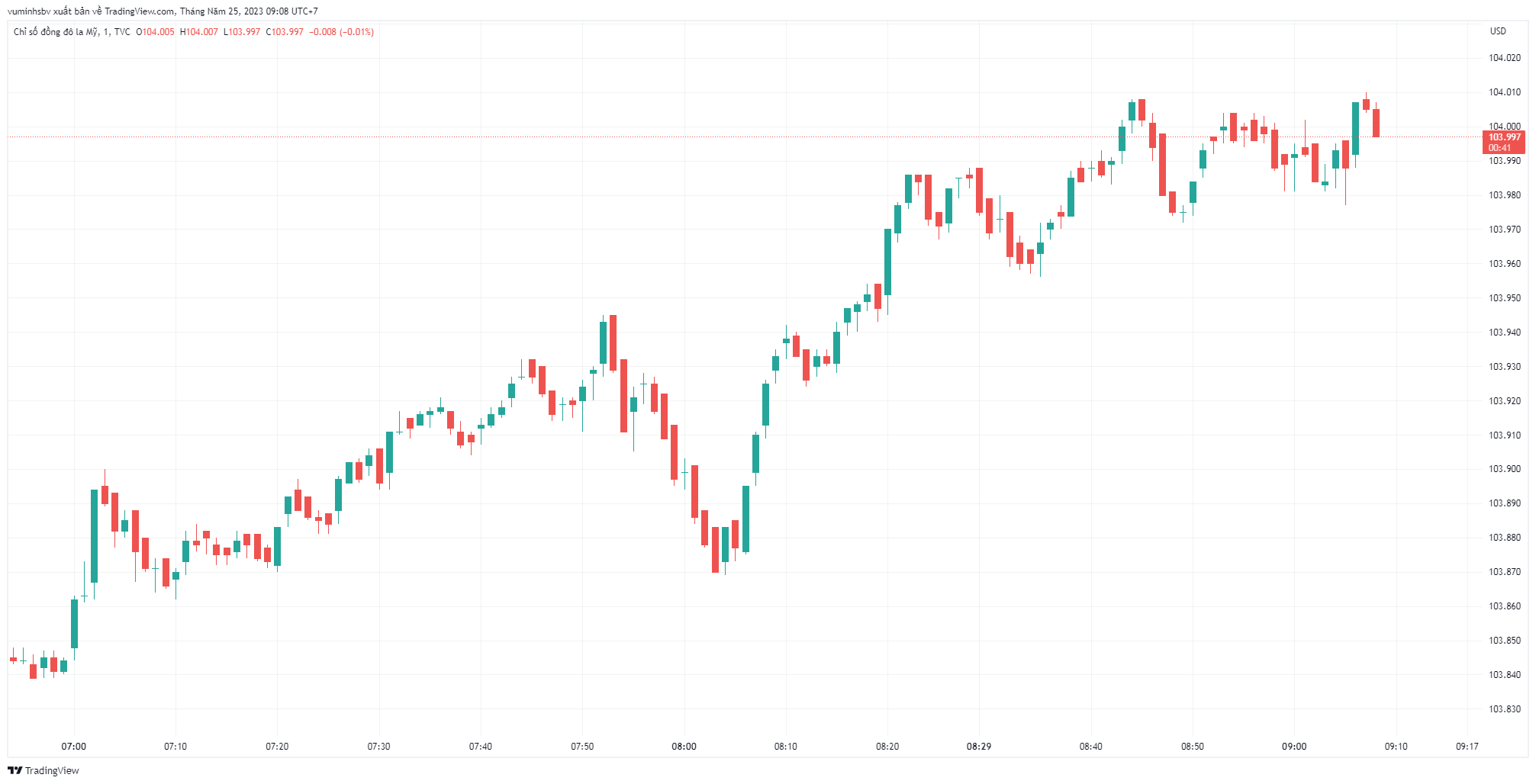This screenshot has height=784, width=1536.
Task: Click the bold 08:29 time axis label
Action: (979, 746)
